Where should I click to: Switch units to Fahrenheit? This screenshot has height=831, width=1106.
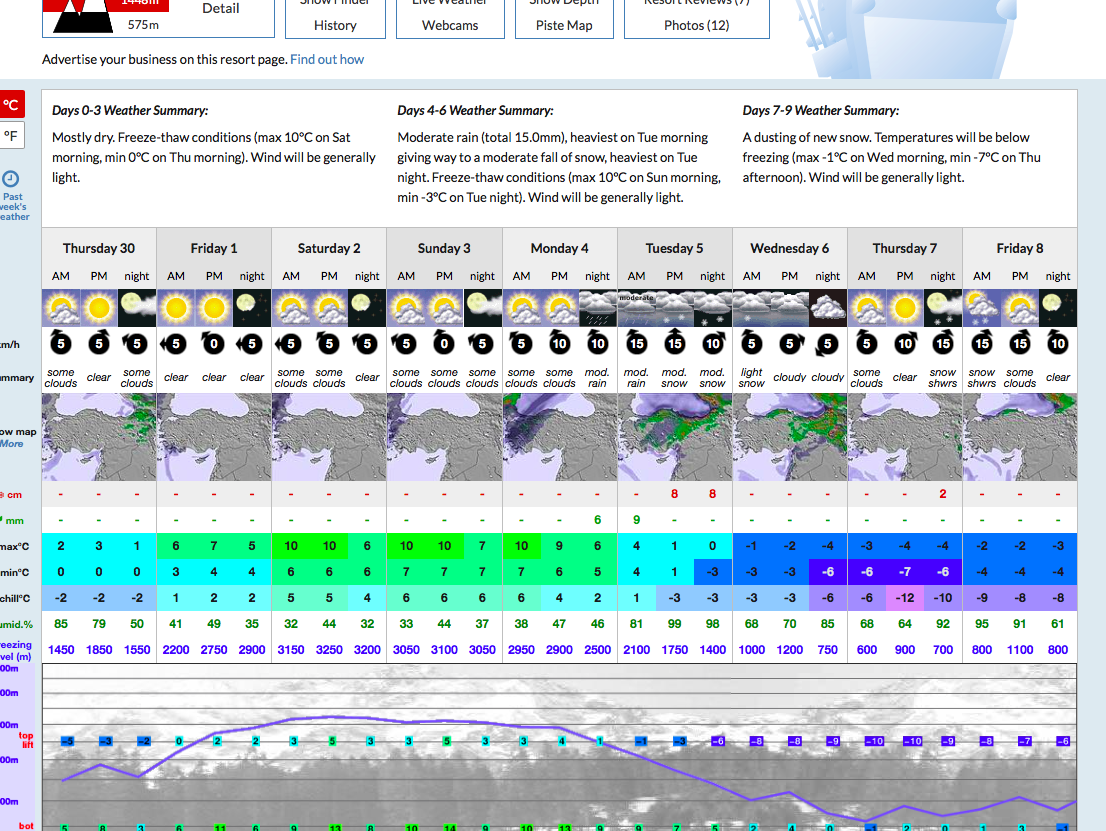(x=11, y=135)
